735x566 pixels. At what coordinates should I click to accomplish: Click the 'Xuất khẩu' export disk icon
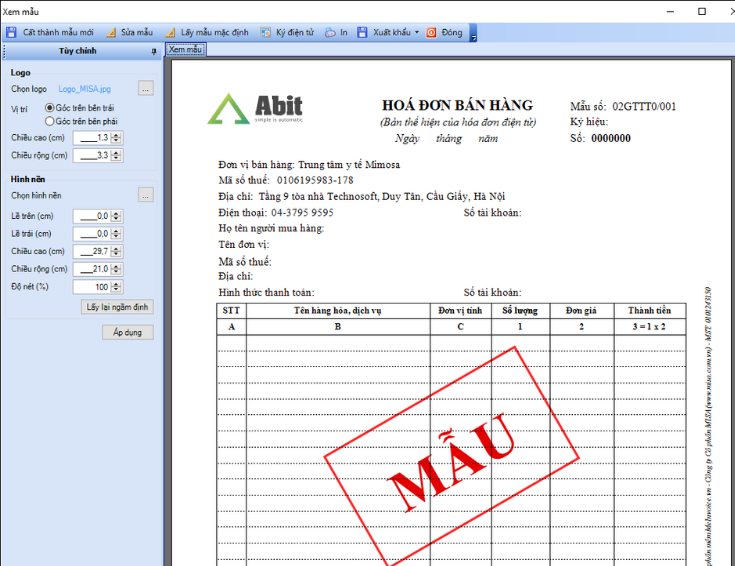tap(362, 33)
